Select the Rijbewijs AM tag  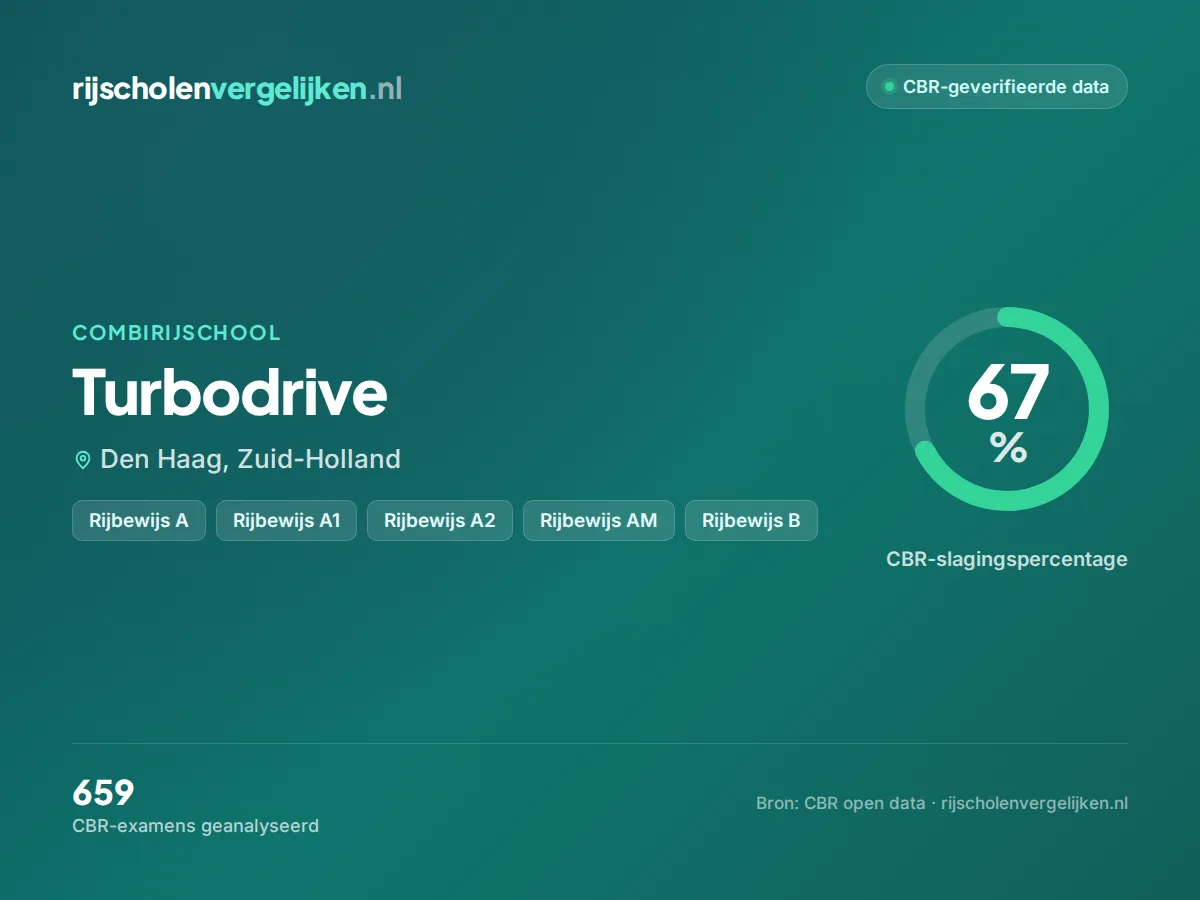[598, 520]
